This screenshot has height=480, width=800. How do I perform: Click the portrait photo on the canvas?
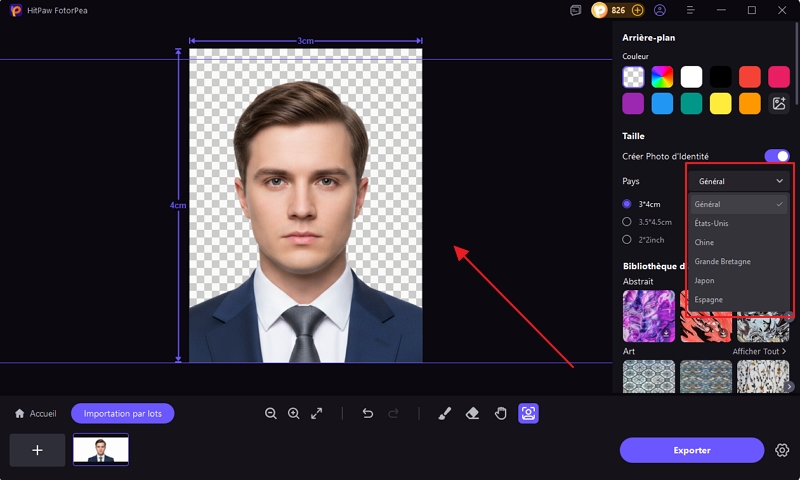click(306, 205)
